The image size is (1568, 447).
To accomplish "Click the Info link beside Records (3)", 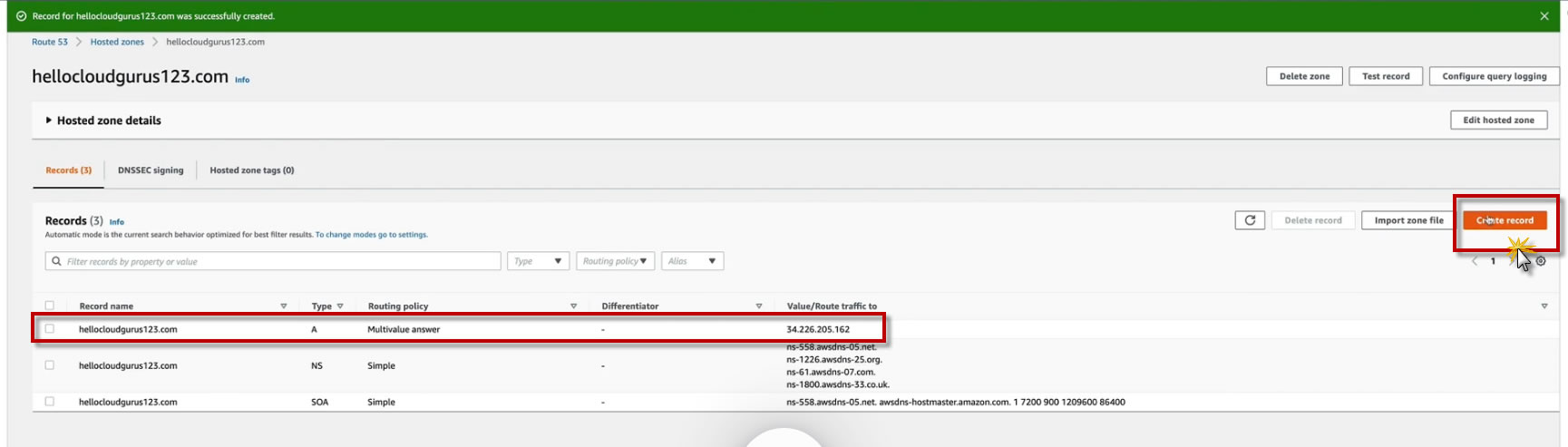I will coord(117,222).
